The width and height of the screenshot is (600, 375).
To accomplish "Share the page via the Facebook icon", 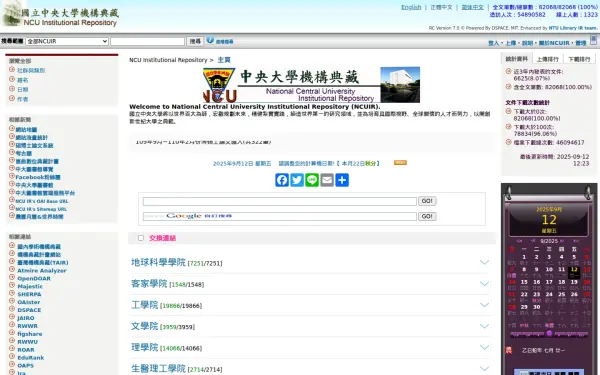I will [x=282, y=180].
